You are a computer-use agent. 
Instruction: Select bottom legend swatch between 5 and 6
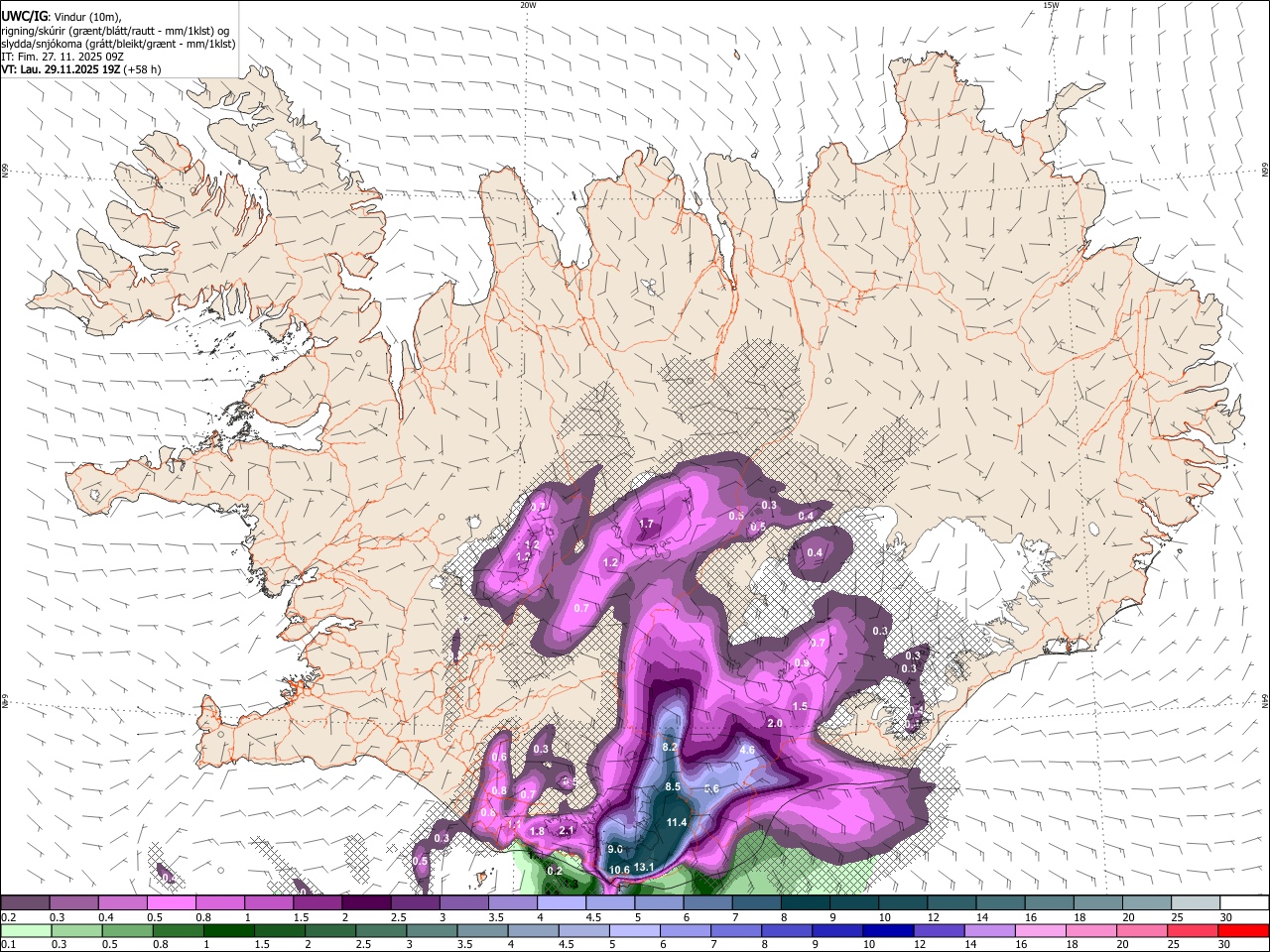pos(635,930)
